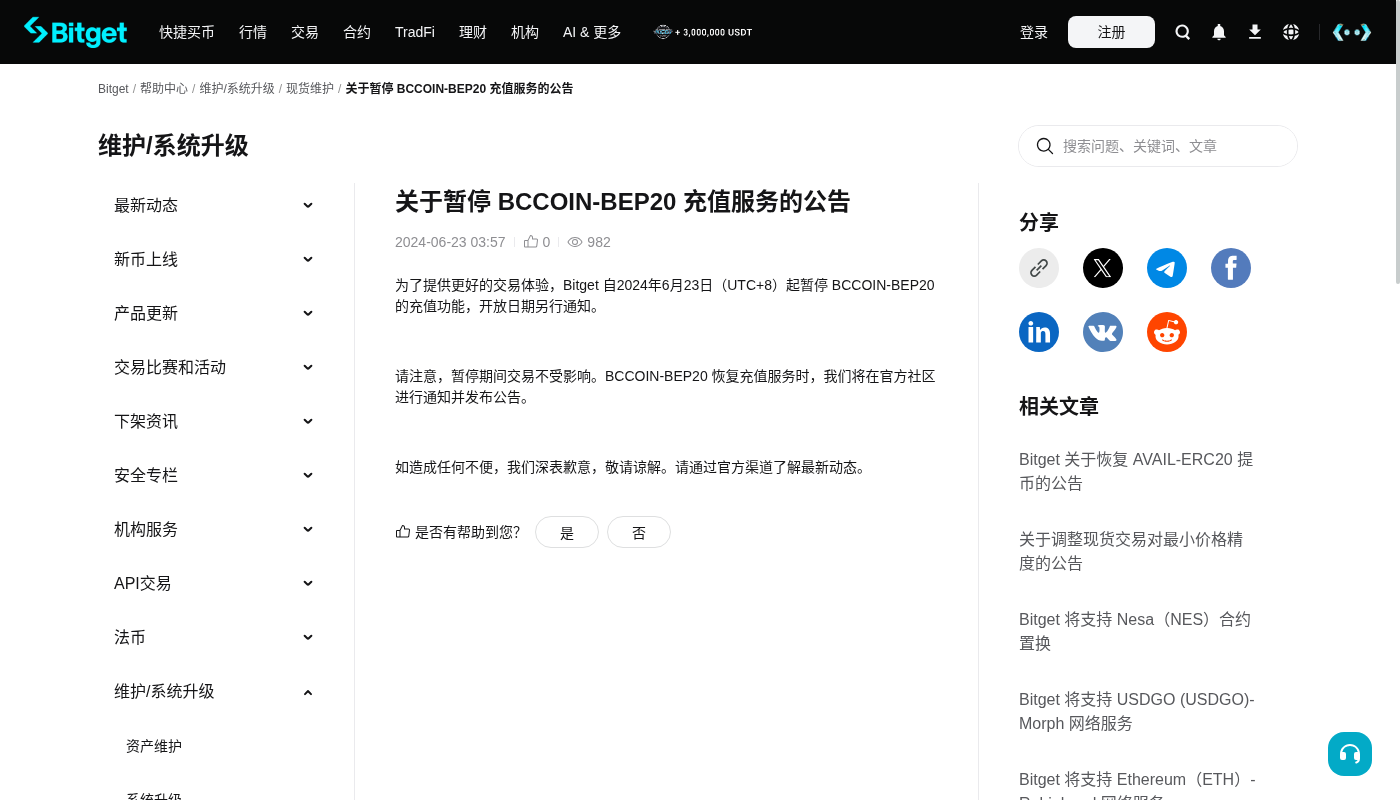
Task: Click the 3,000,000 USDT promo banner
Action: 703,32
